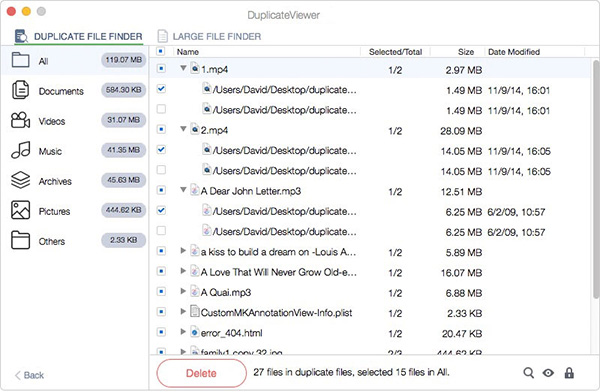600x392 pixels.
Task: Click the A Quai.mp3 file icon
Action: click(195, 292)
